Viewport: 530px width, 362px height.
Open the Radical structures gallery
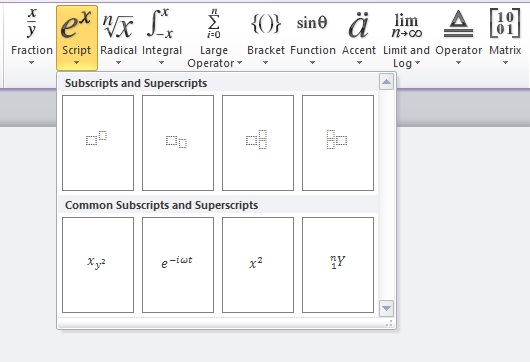pos(118,37)
